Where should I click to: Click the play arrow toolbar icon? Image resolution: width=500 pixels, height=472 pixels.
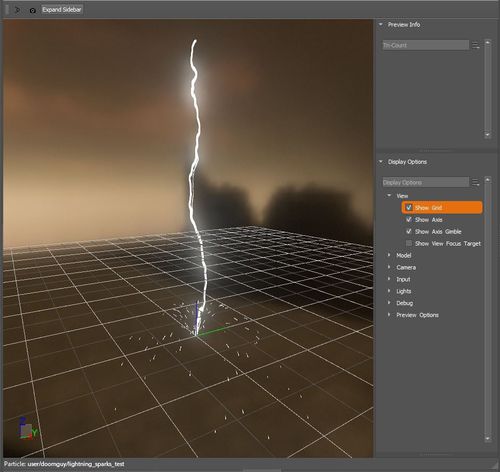point(18,10)
